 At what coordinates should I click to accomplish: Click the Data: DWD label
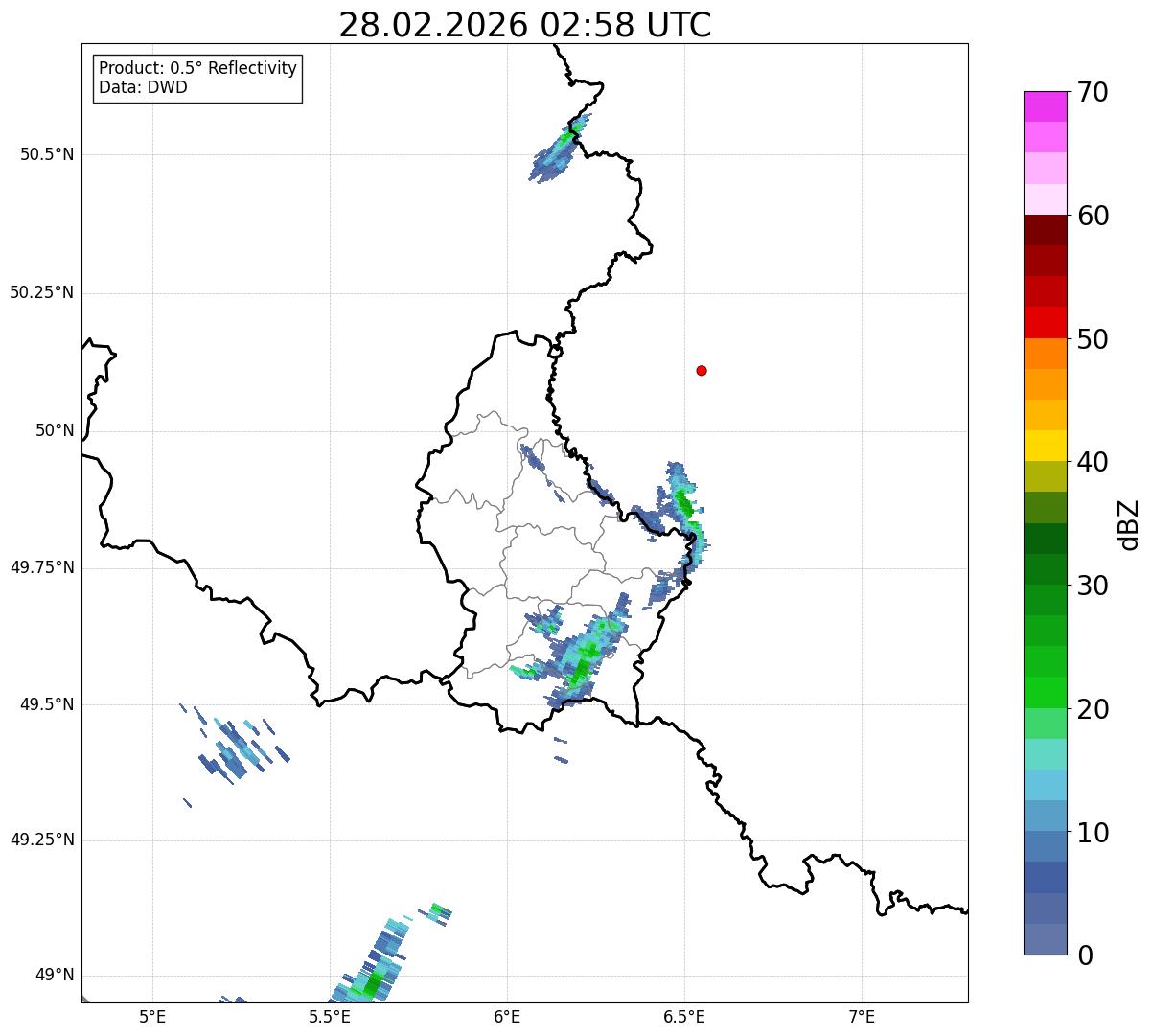(143, 88)
